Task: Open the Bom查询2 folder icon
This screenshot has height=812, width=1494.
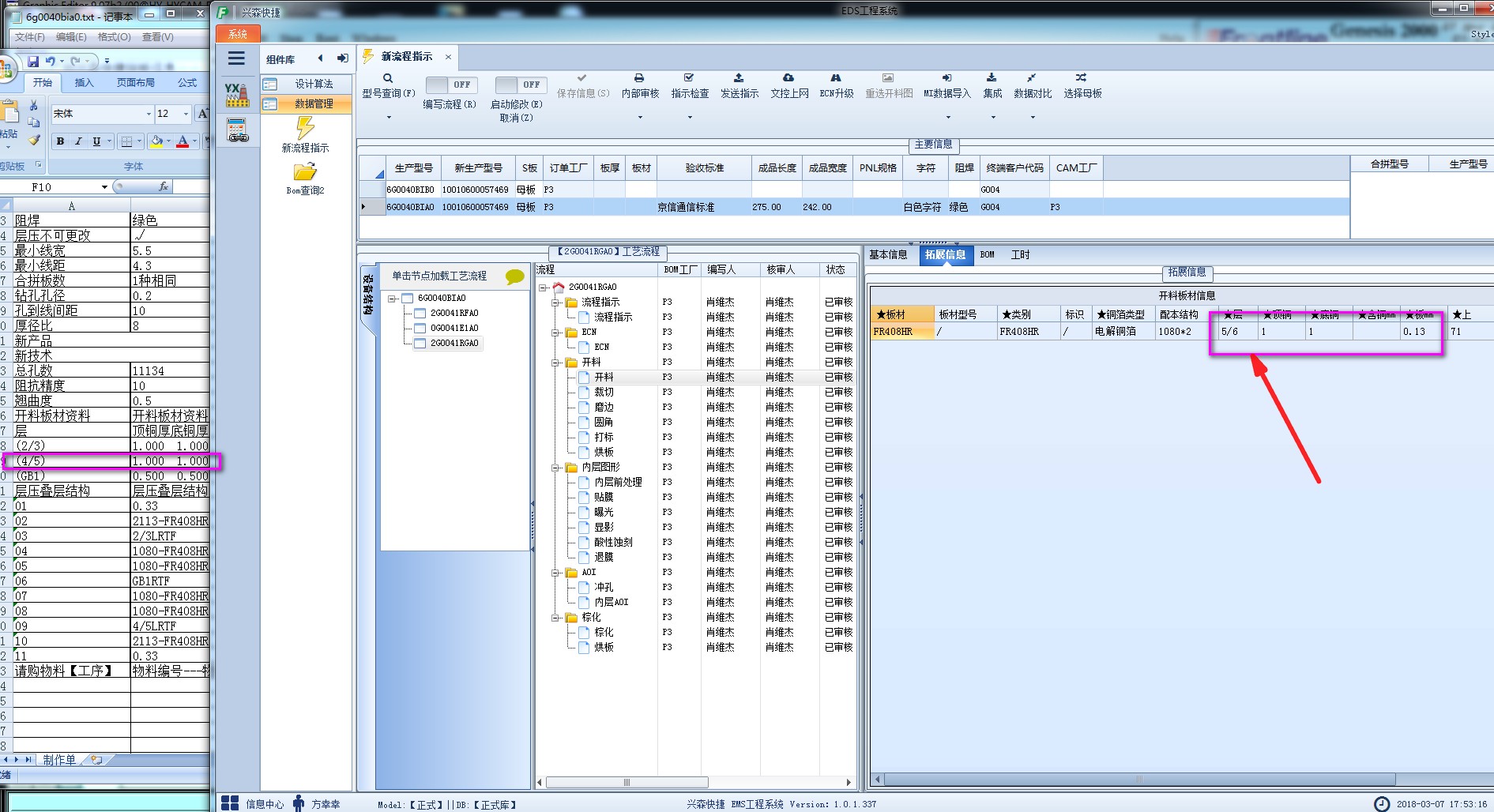Action: click(x=305, y=172)
